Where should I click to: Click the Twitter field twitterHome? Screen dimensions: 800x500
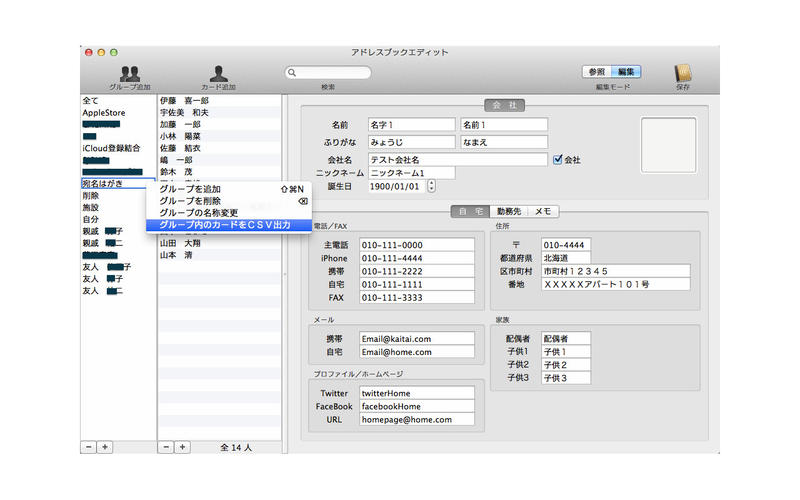[x=417, y=393]
